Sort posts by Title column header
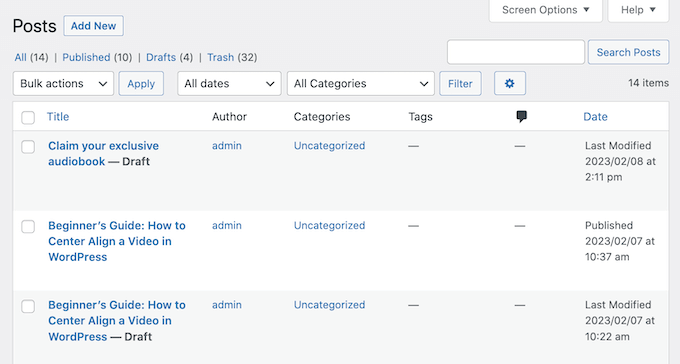 coord(58,117)
